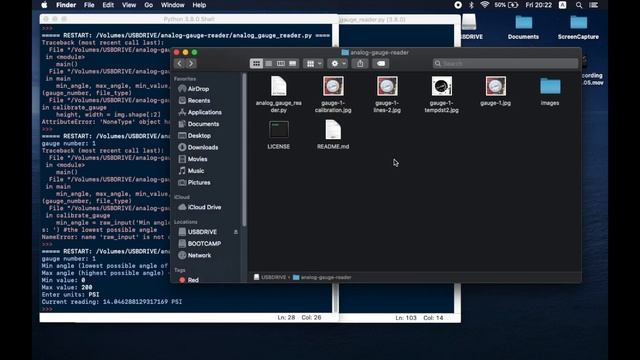Click the Python 3.8.0 Shell title bar
This screenshot has height=360, width=640.
[x=189, y=19]
